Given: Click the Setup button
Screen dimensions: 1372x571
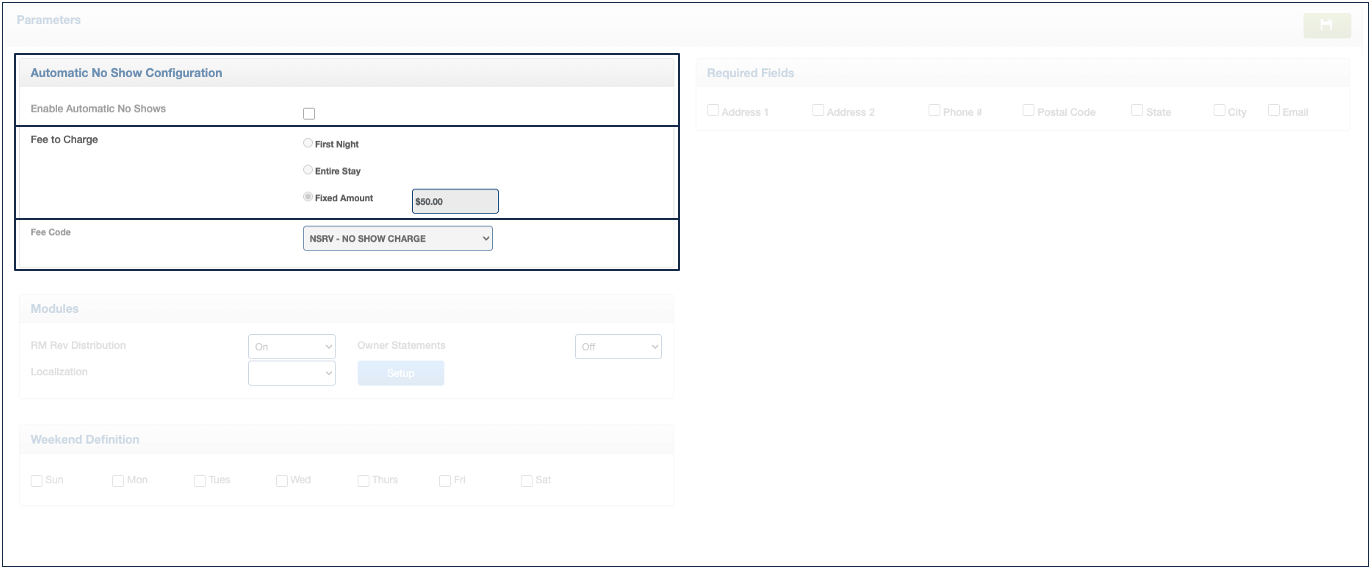Looking at the screenshot, I should click(x=400, y=373).
